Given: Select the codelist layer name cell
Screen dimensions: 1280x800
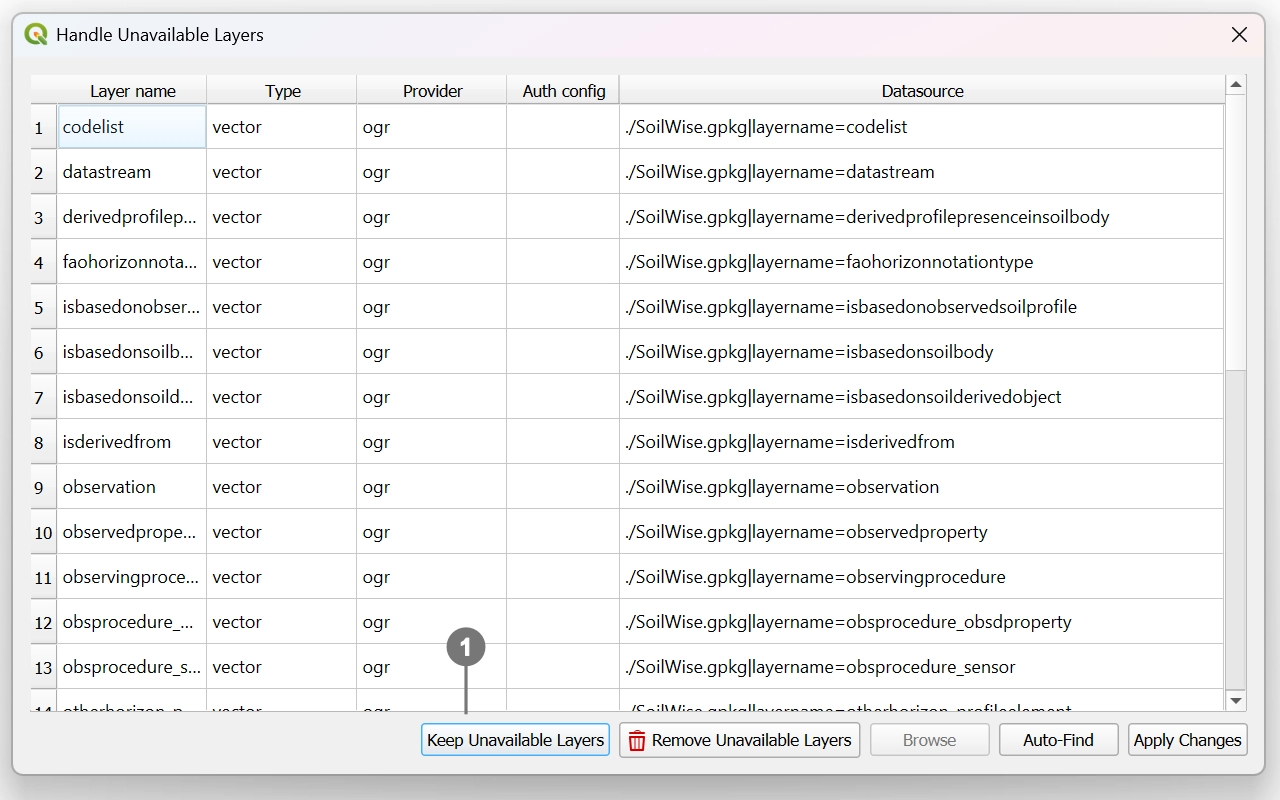Looking at the screenshot, I should (131, 127).
